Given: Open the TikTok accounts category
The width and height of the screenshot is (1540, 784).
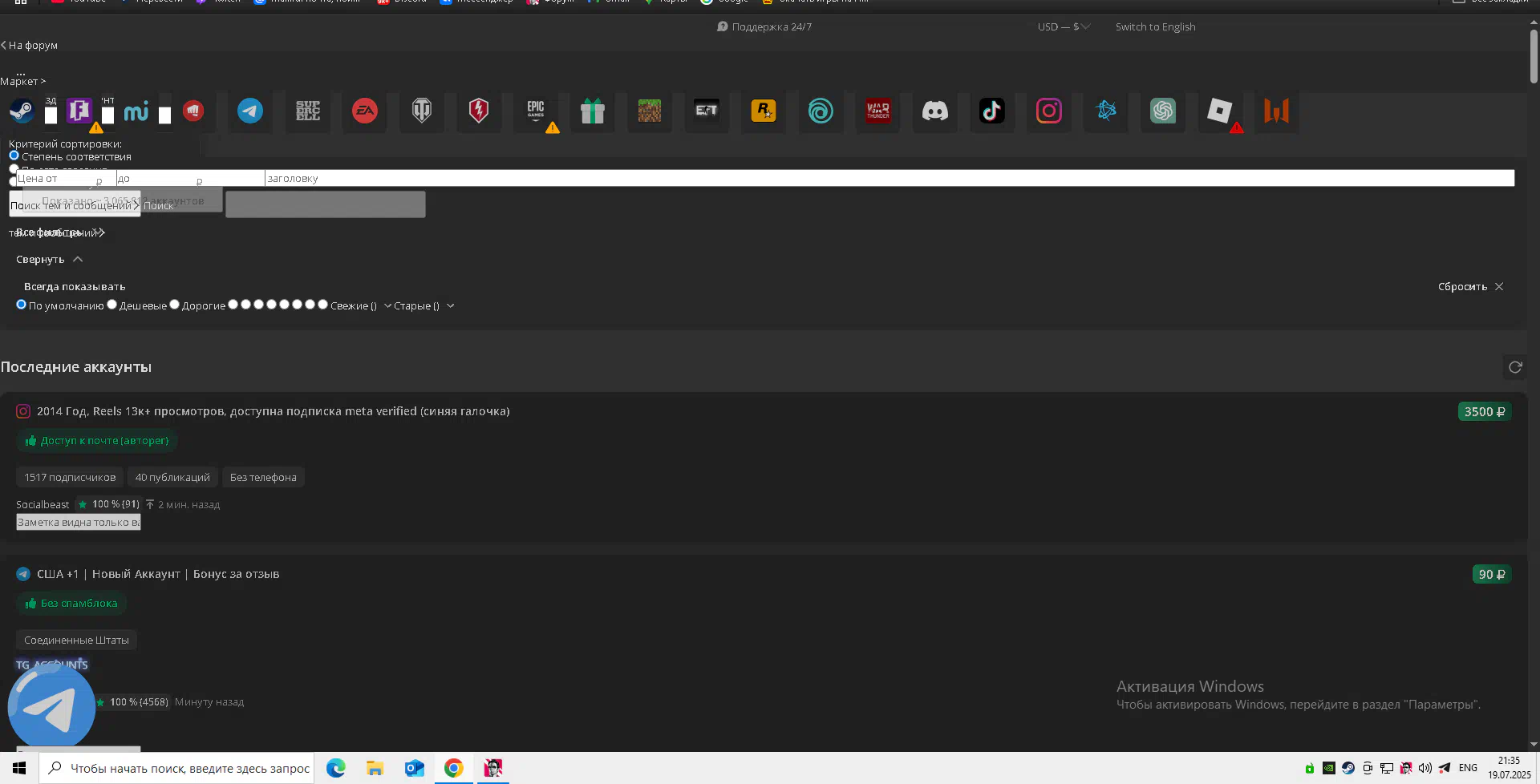Looking at the screenshot, I should point(992,111).
